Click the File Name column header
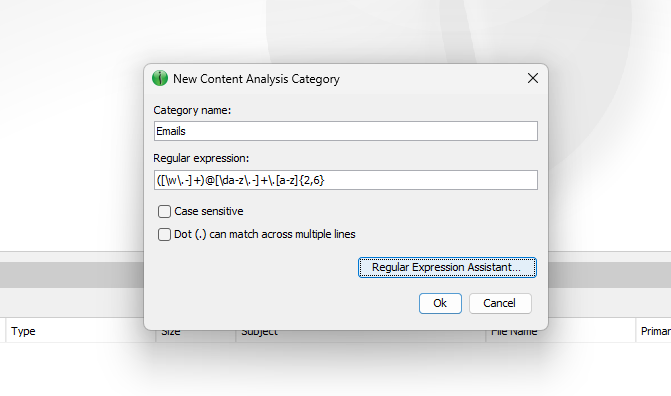 click(x=514, y=333)
